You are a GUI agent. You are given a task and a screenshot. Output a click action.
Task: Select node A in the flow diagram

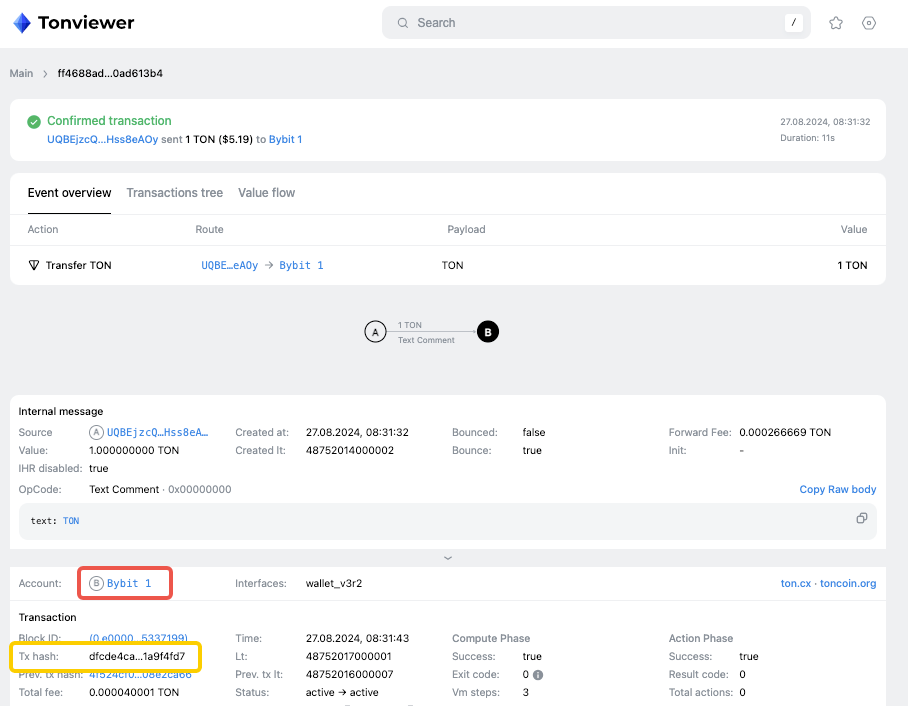375,332
